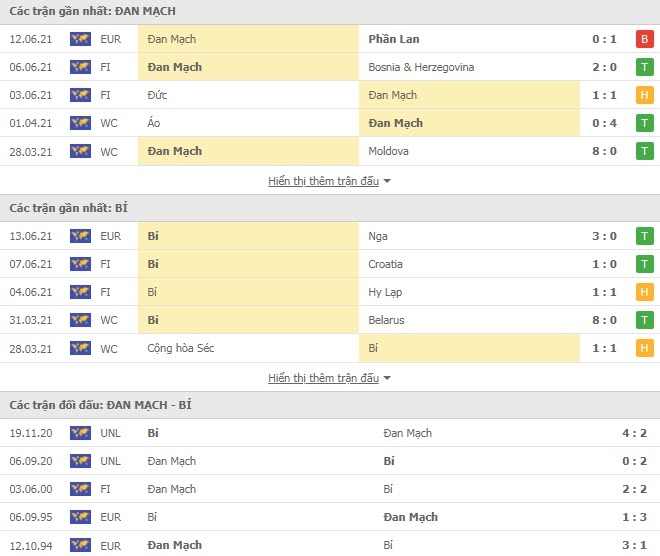Expand more Bỉ matches via second 'Hiển thị thêm trận đấu'
The height and width of the screenshot is (556, 660).
323,378
